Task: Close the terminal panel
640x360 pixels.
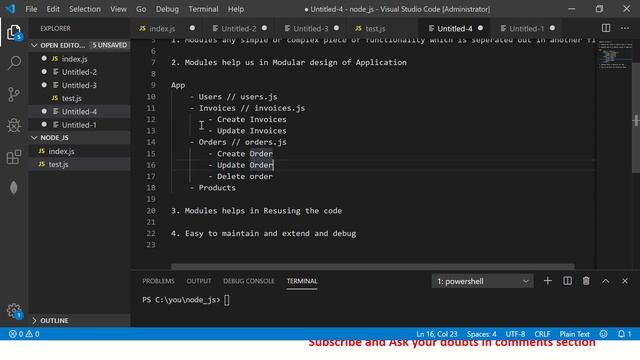Action: 625,281
